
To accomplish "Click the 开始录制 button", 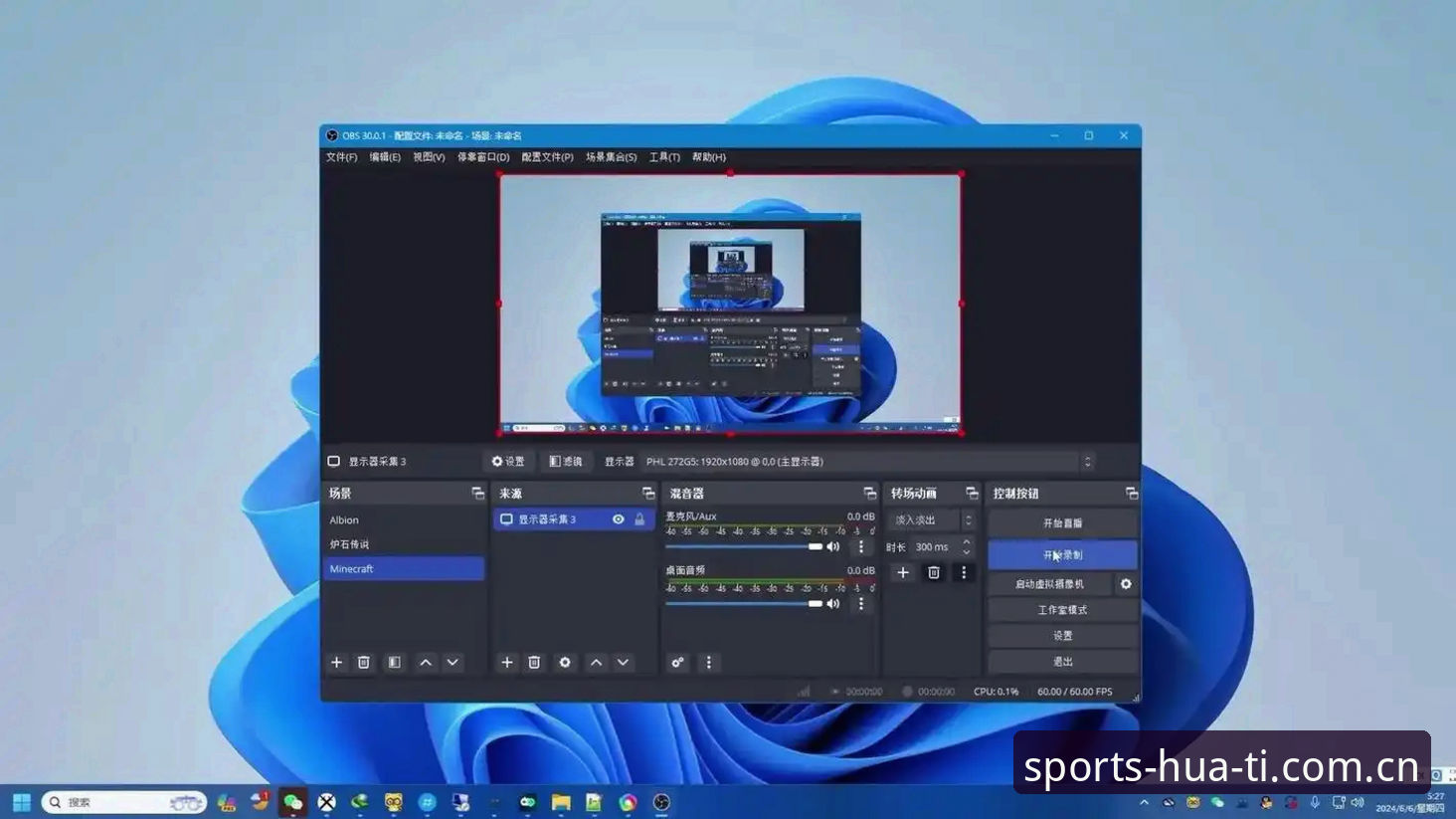I will [x=1062, y=555].
